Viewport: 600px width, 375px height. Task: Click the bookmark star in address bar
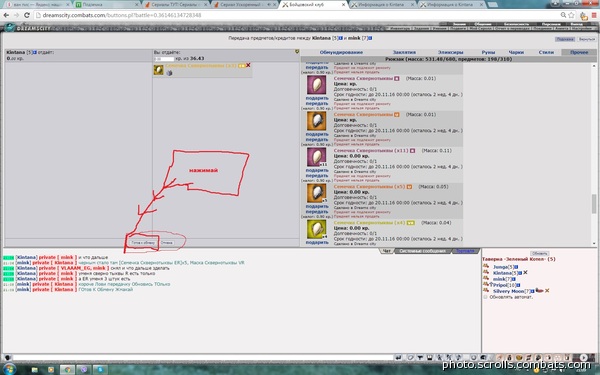(571, 15)
